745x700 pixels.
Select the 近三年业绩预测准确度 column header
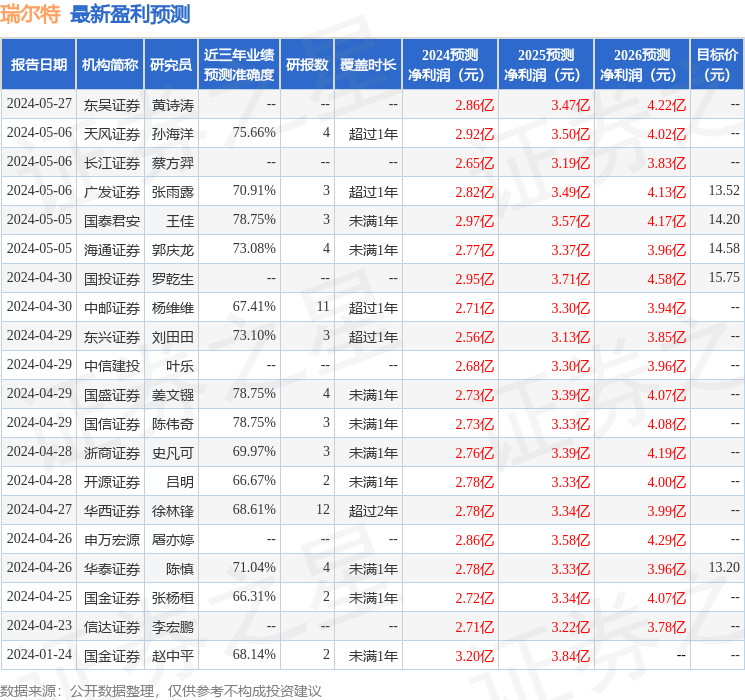(x=239, y=65)
